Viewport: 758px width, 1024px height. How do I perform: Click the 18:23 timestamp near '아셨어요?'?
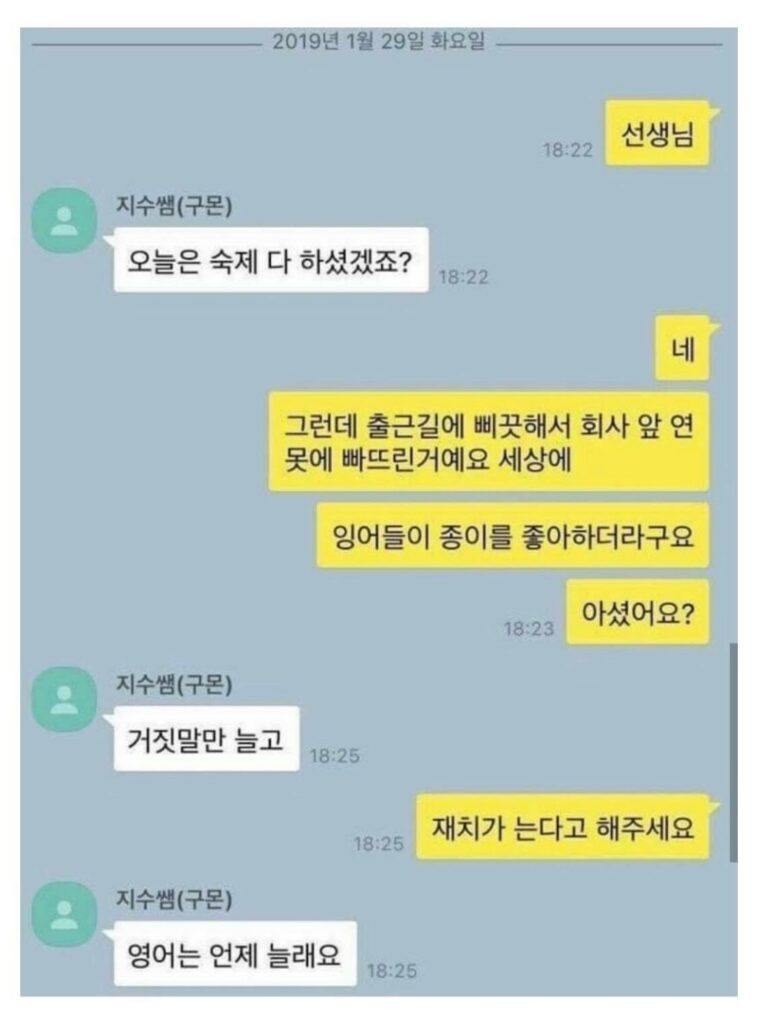click(x=529, y=629)
